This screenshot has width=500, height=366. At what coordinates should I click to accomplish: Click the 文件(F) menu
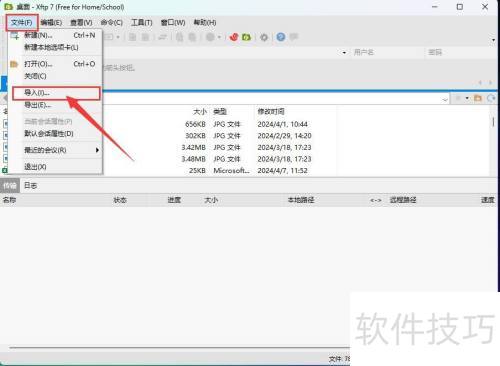click(22, 23)
